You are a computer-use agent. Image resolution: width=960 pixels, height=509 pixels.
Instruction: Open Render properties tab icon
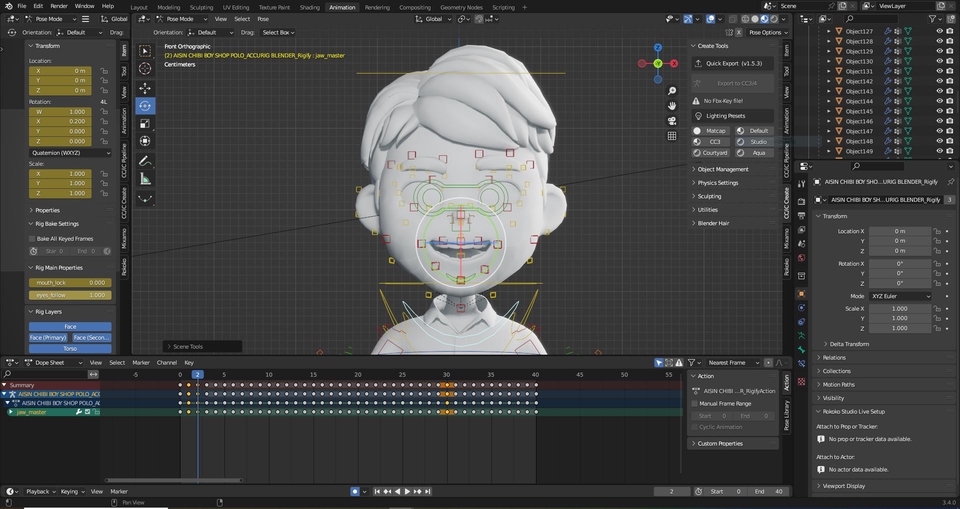(801, 201)
